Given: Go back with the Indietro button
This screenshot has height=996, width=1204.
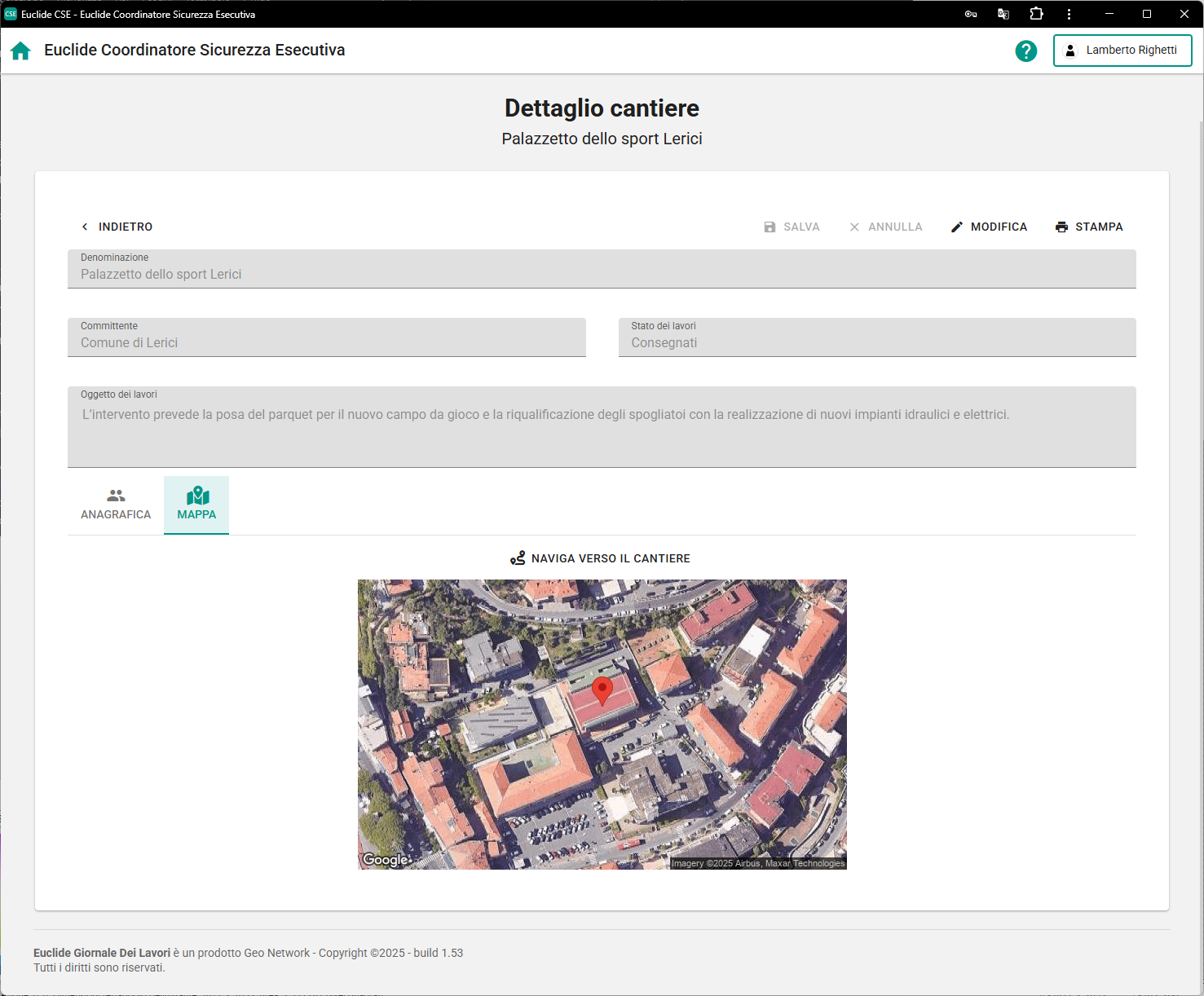Looking at the screenshot, I should 117,227.
